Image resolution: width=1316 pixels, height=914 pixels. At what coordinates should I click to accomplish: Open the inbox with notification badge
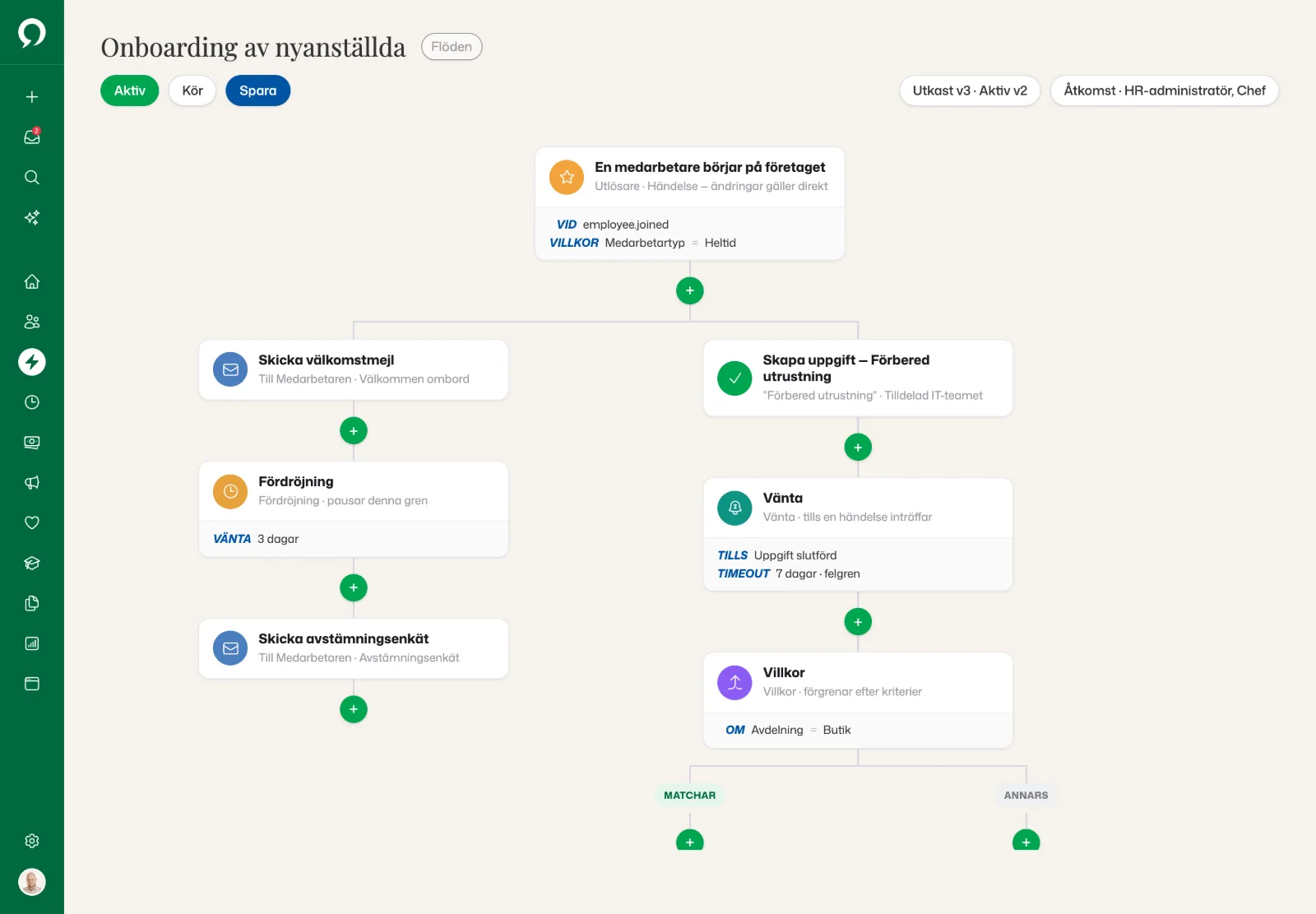(x=32, y=137)
